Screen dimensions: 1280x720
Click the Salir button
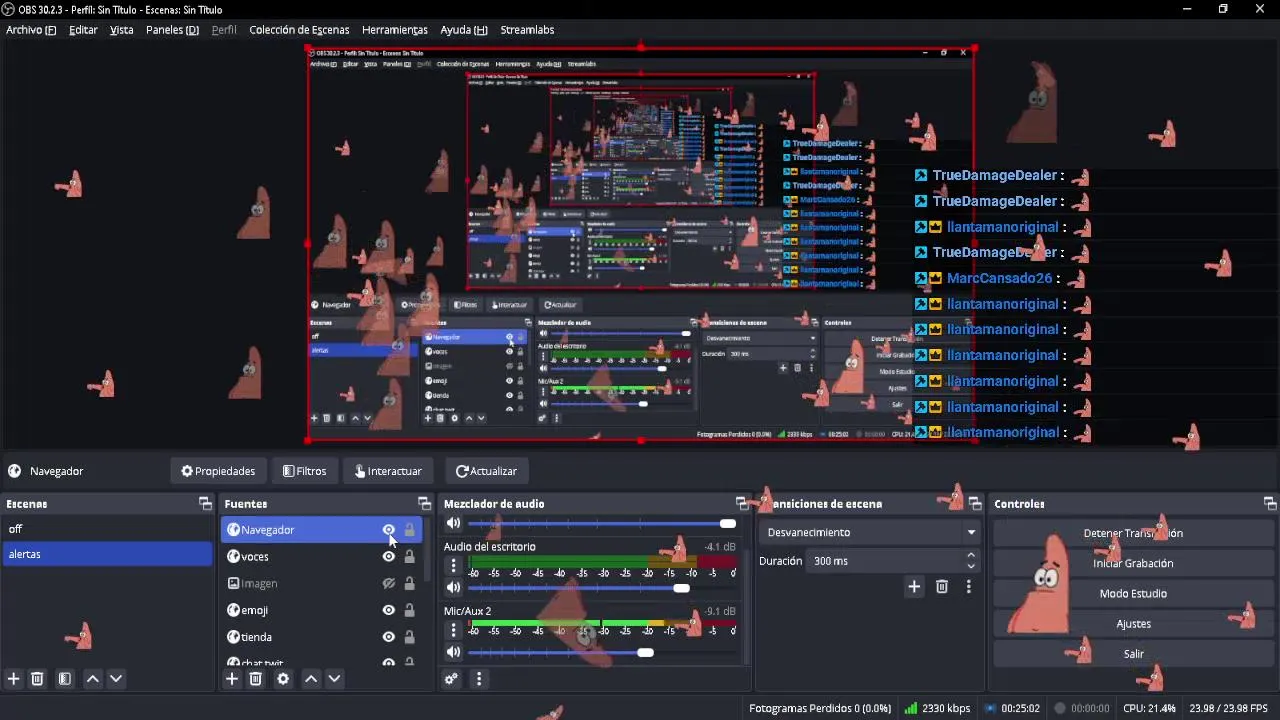(x=1133, y=654)
